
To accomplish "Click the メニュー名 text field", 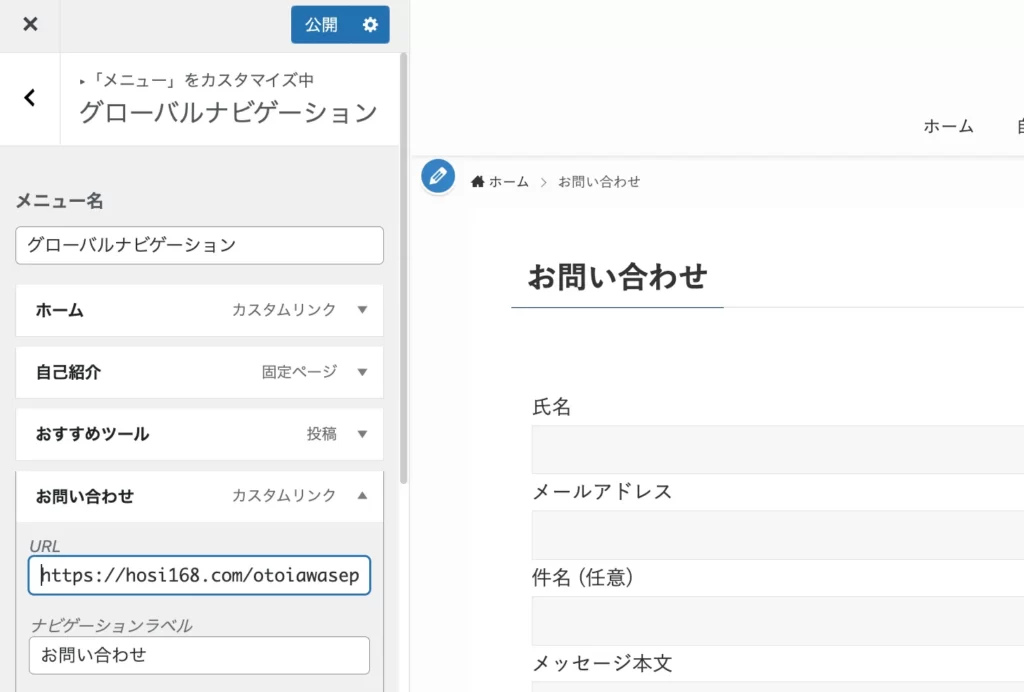I will tap(199, 245).
